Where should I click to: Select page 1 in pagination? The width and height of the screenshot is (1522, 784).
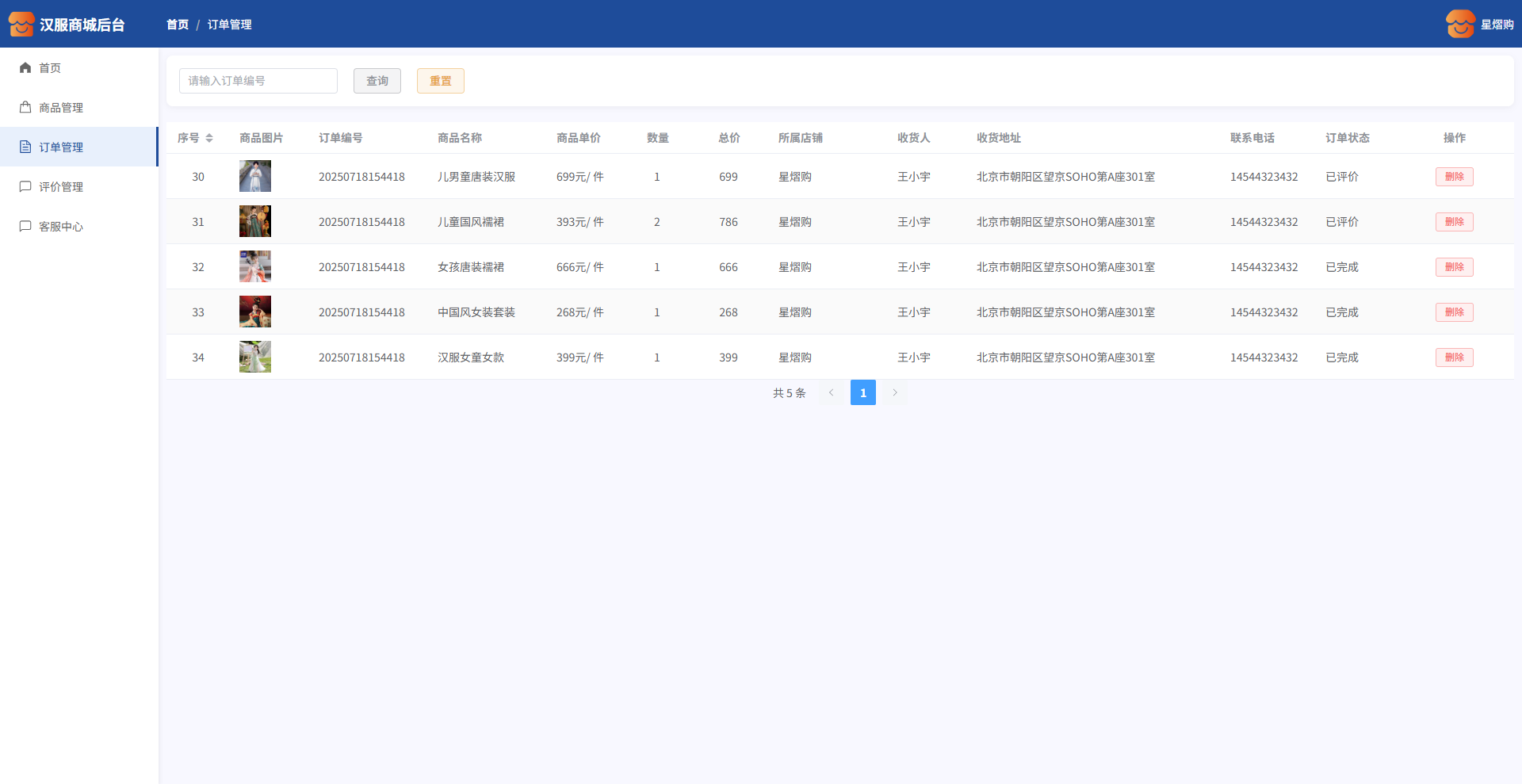coord(862,392)
